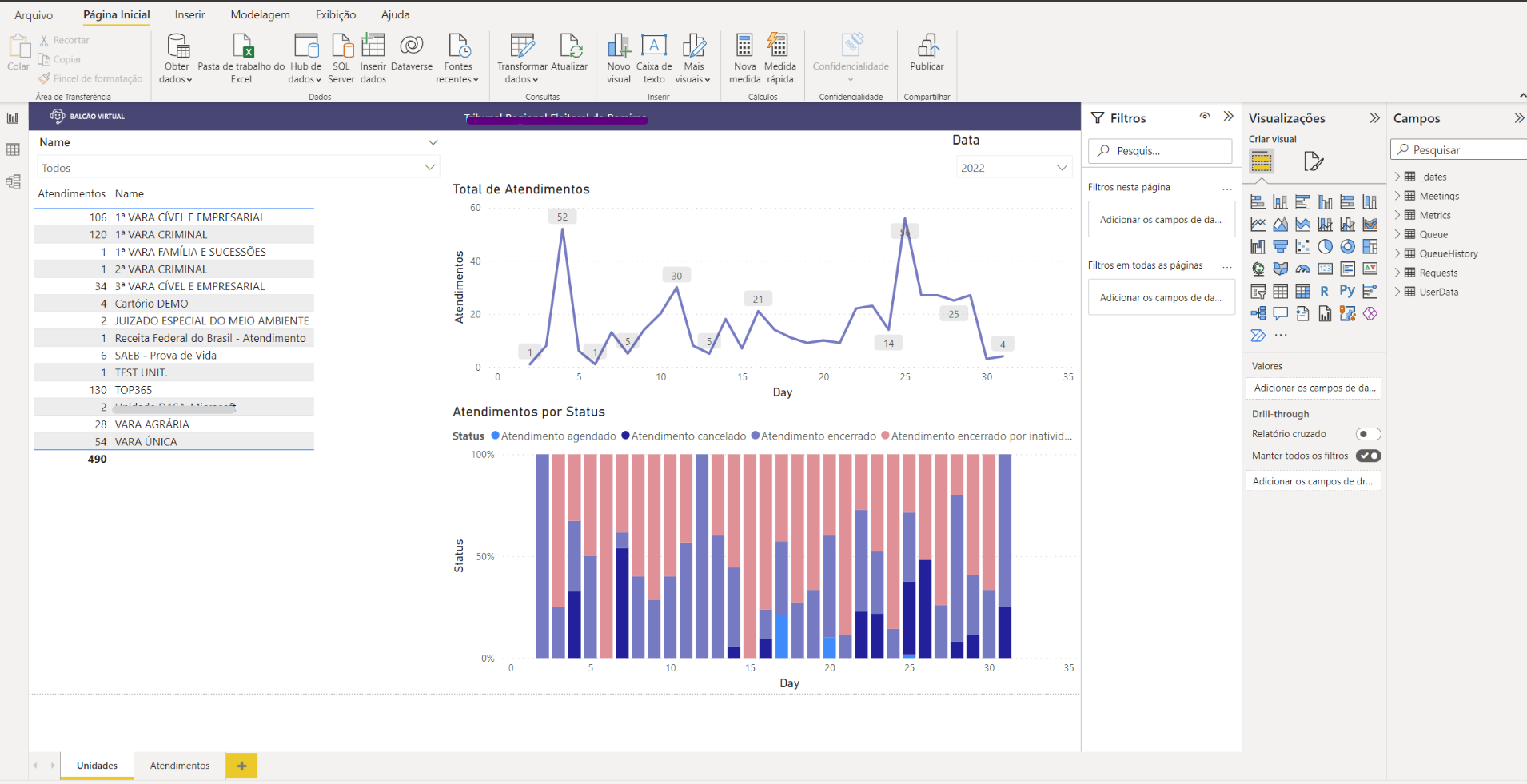Select the Python (Py) visual
The height and width of the screenshot is (784, 1527).
pyautogui.click(x=1348, y=290)
